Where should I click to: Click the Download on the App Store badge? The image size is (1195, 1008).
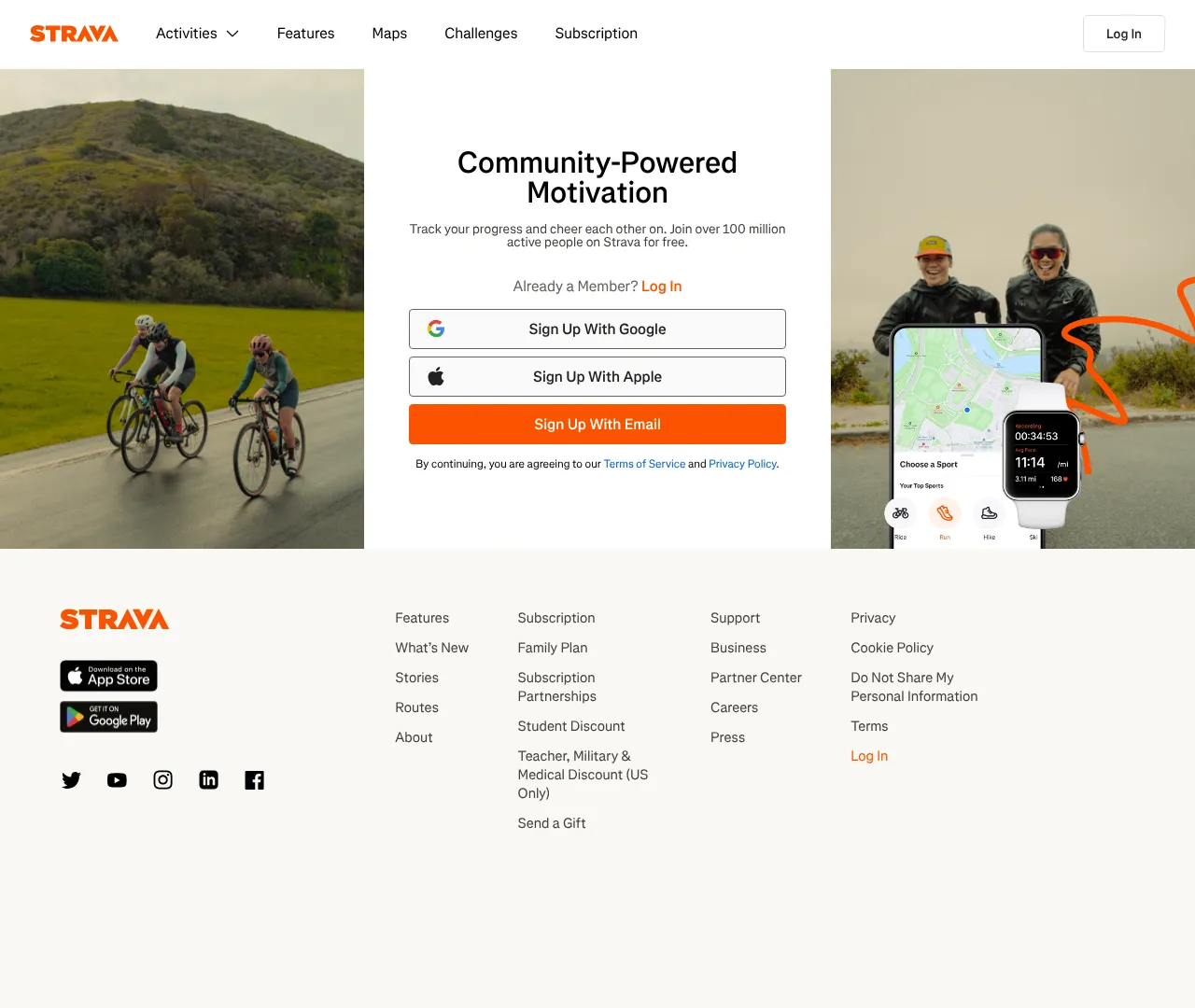tap(108, 676)
